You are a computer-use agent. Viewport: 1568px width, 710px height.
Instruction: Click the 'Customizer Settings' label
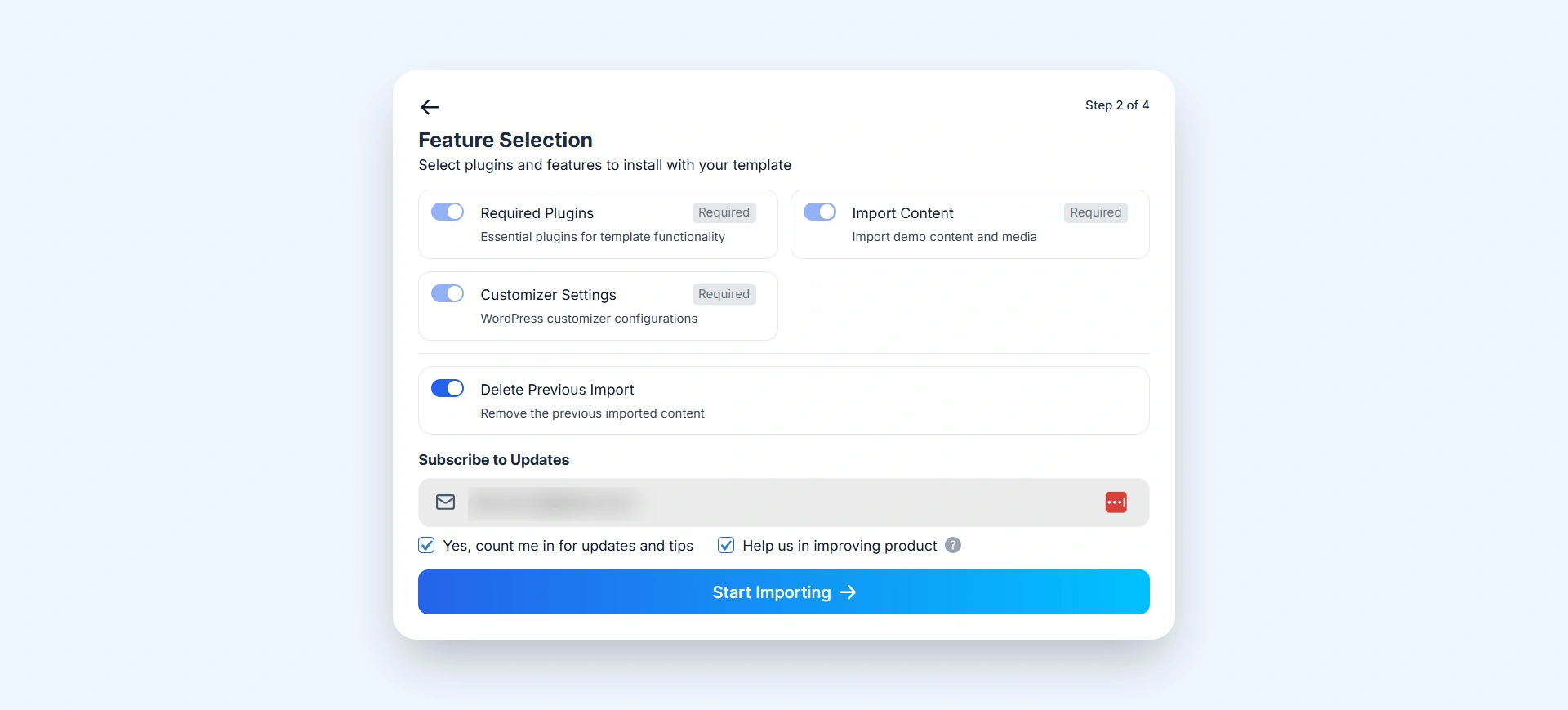548,295
